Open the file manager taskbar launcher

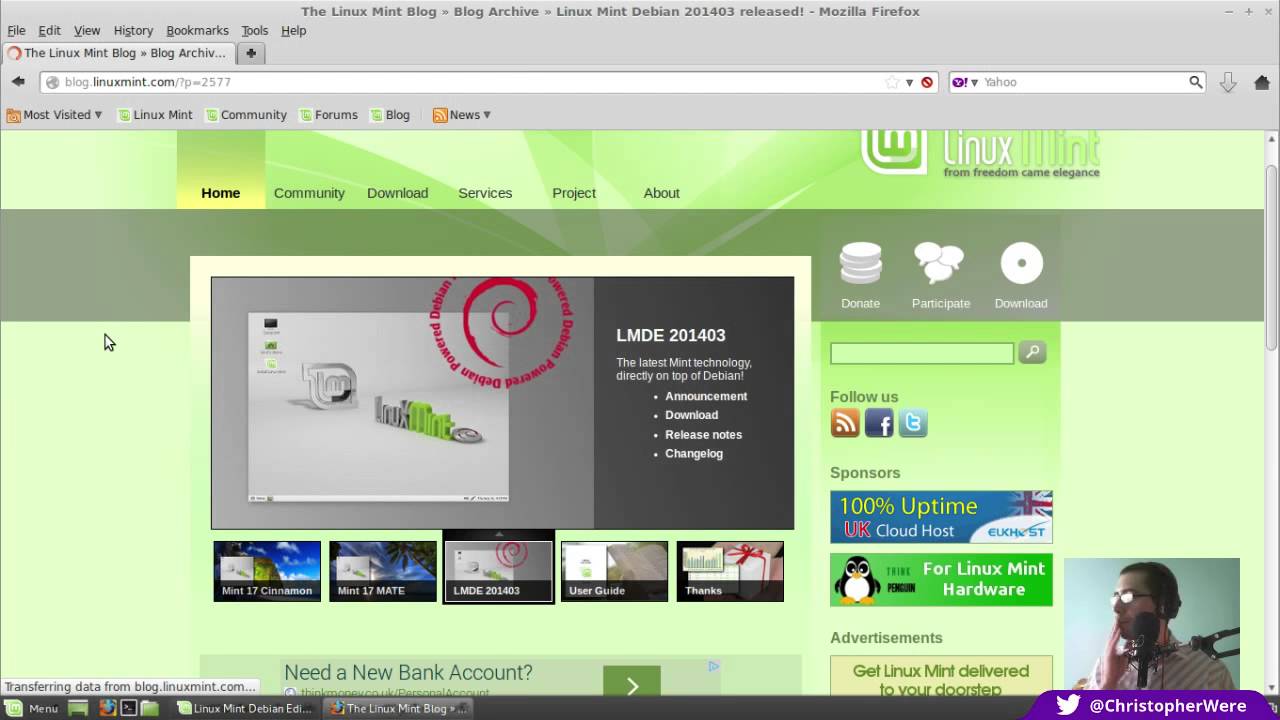[x=150, y=708]
